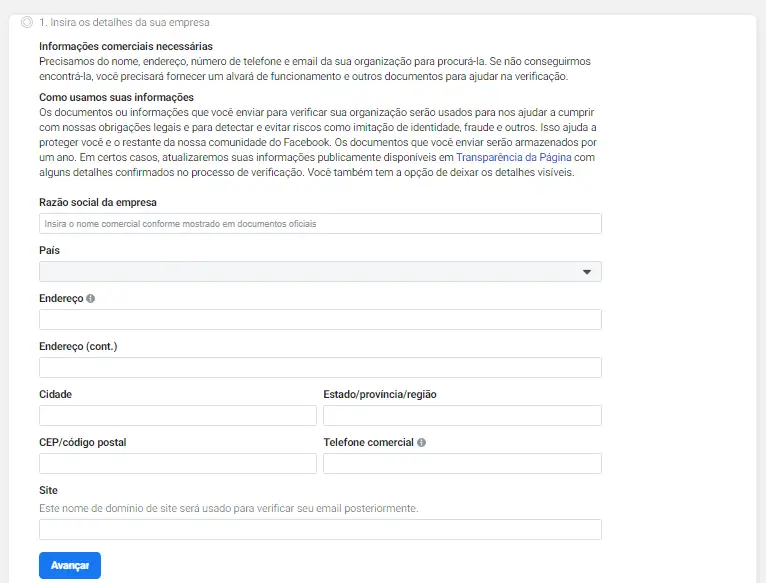This screenshot has width=766, height=583.
Task: Collapse the 'Insira os detalhes da sua empresa' section
Action: click(x=126, y=22)
